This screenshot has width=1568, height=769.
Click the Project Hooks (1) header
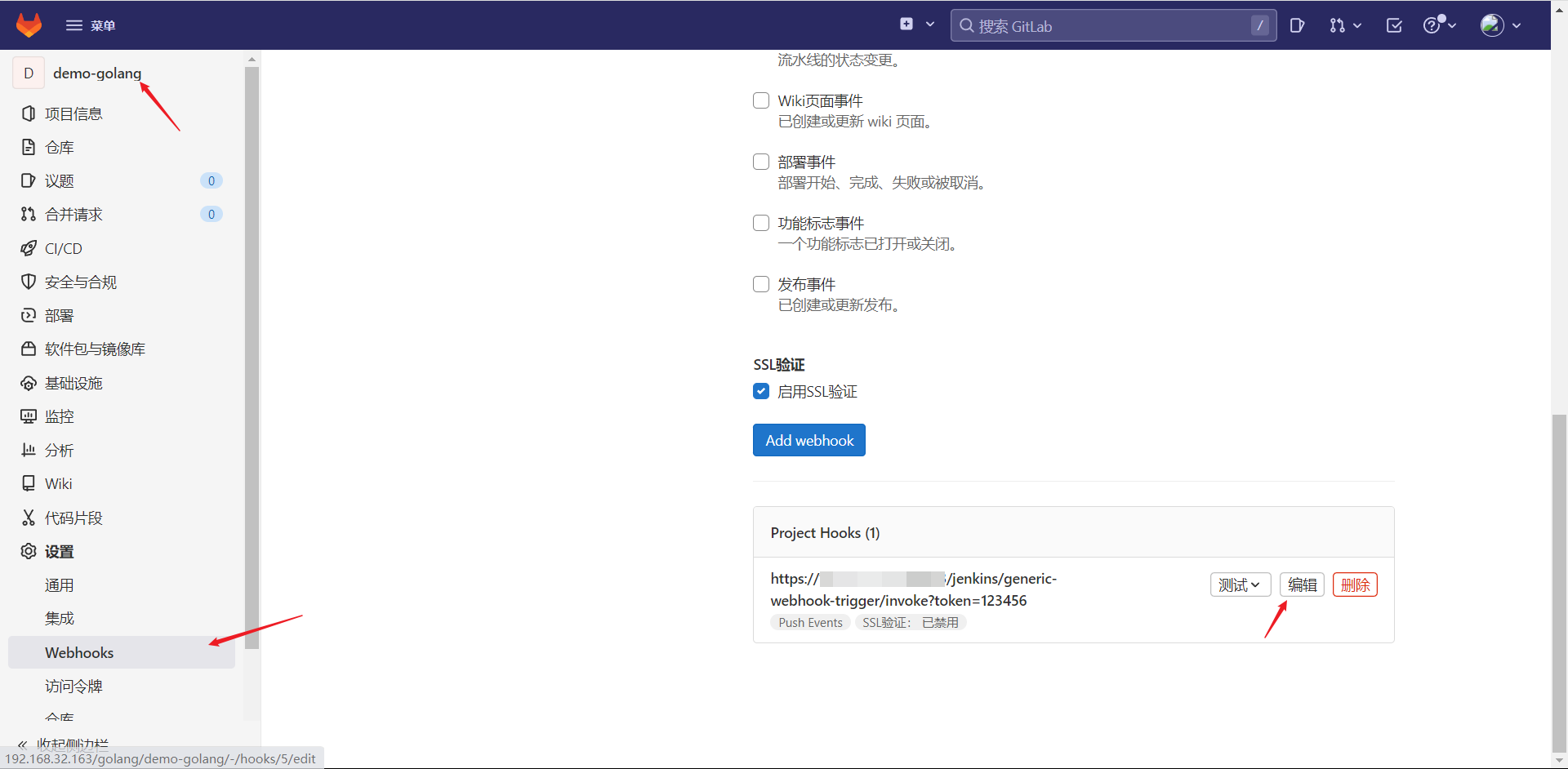(x=826, y=532)
